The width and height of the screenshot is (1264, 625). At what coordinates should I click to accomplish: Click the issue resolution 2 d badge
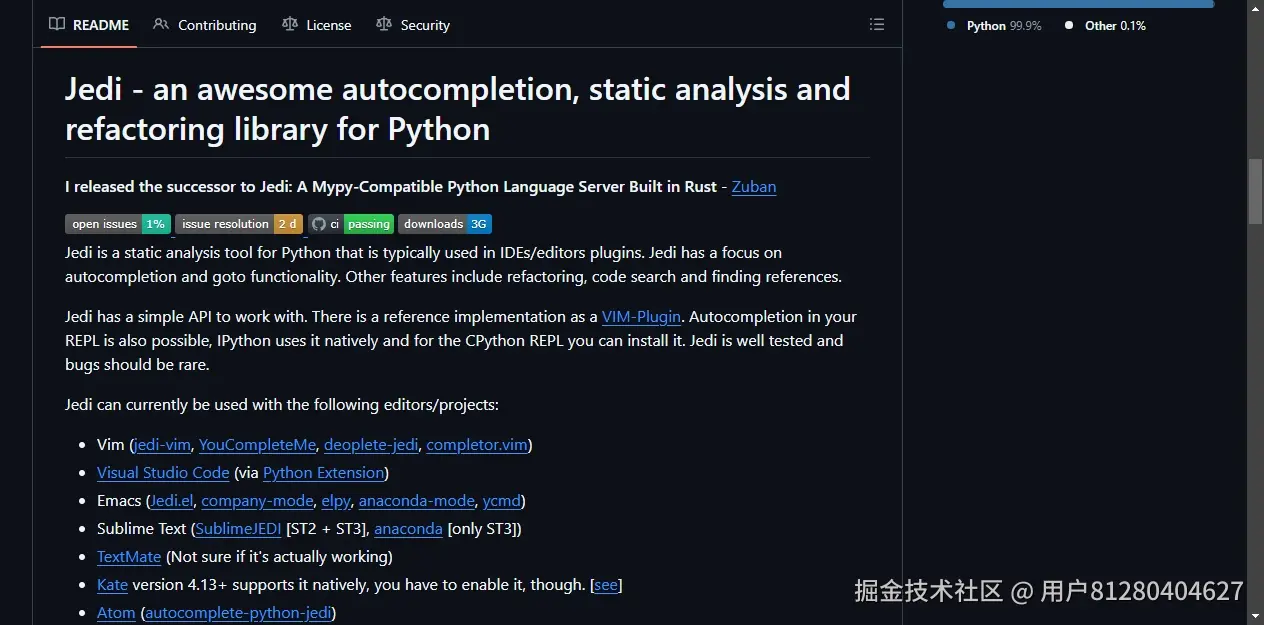point(239,224)
